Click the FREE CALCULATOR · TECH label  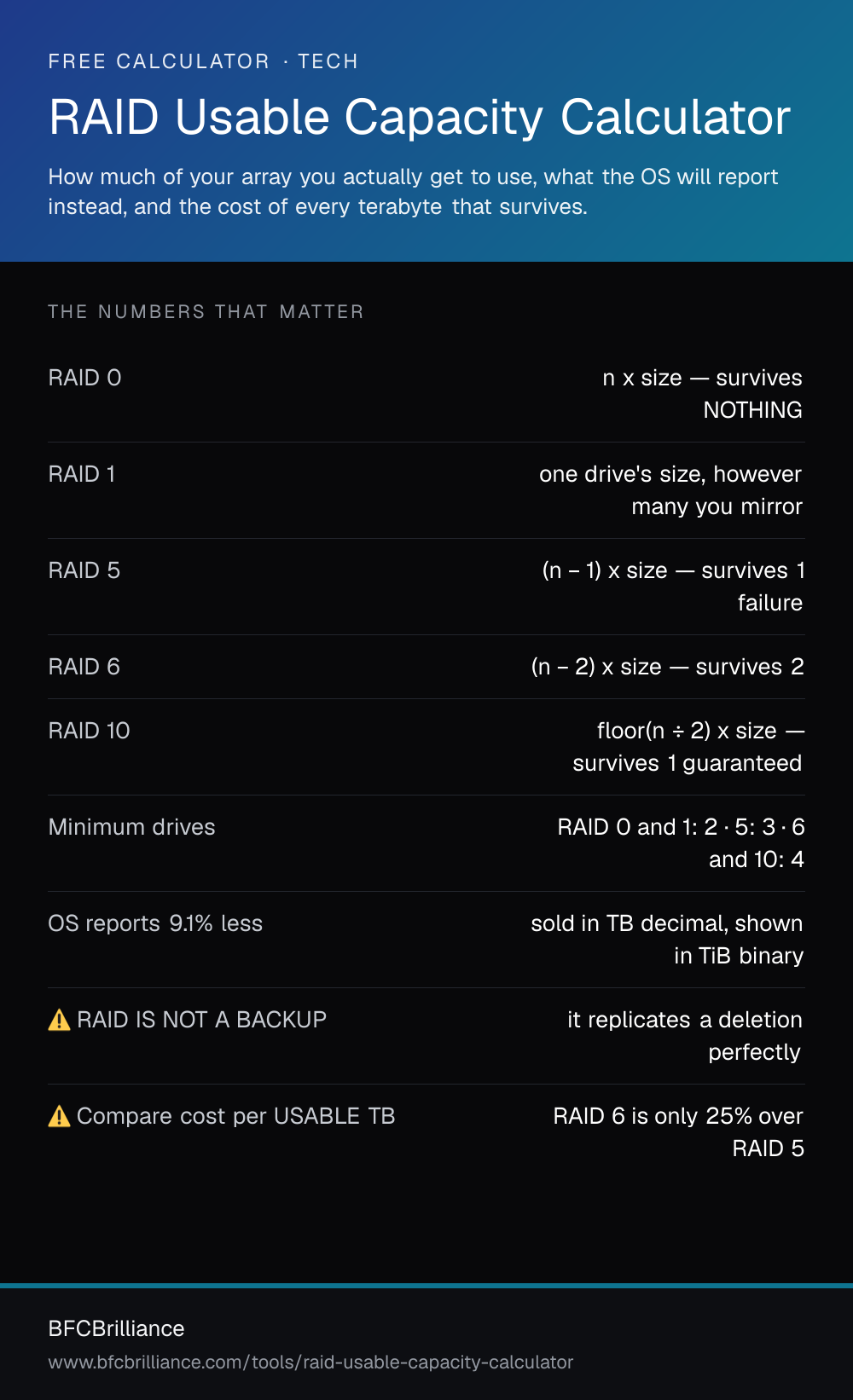point(203,61)
